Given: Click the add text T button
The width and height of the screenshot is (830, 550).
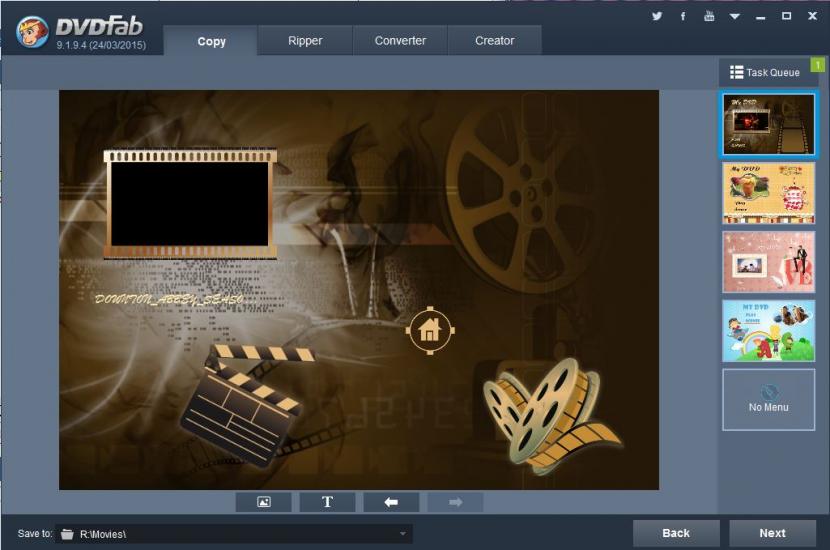Looking at the screenshot, I should 327,502.
